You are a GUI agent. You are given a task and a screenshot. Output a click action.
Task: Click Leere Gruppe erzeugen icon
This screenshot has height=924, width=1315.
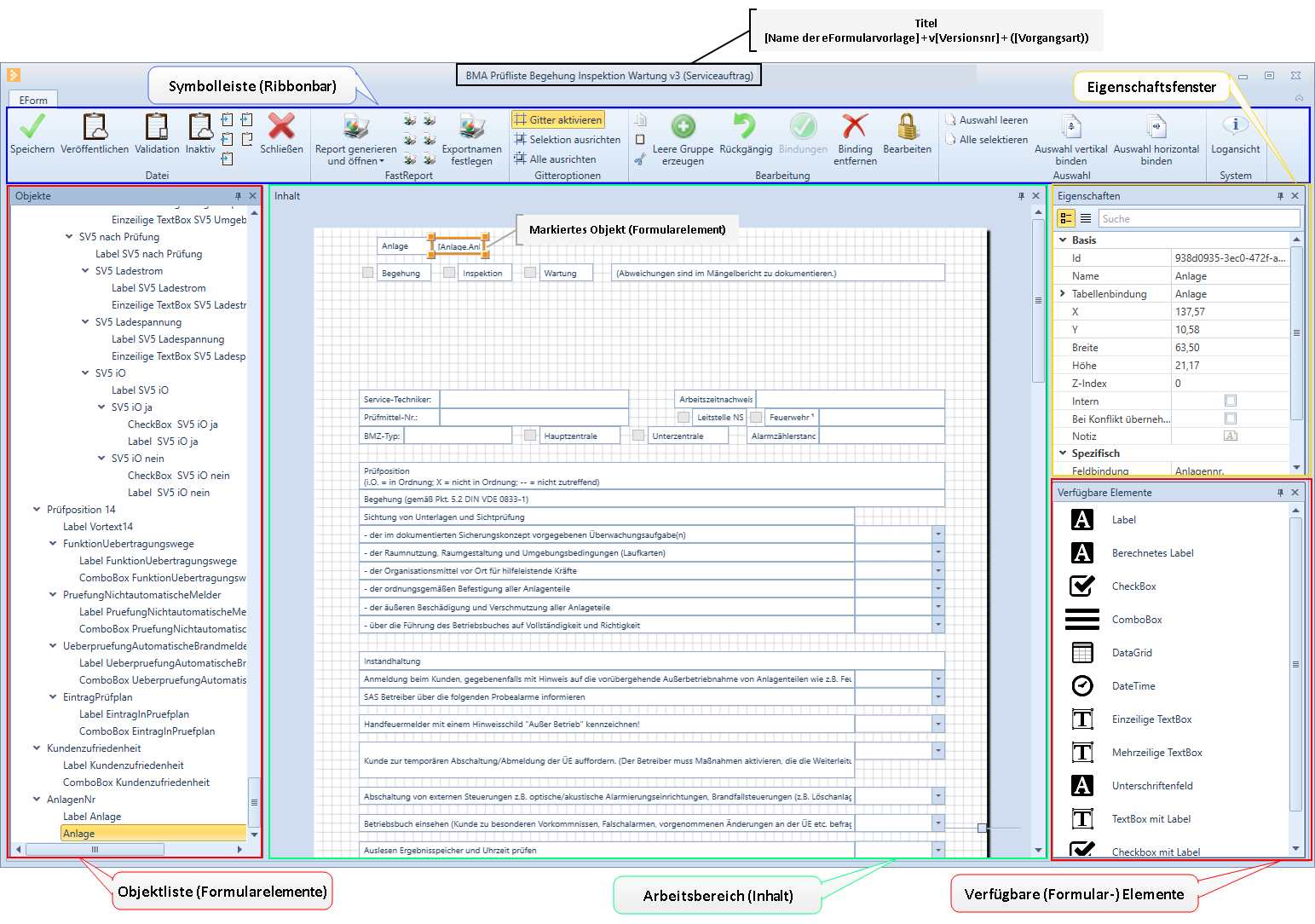[683, 127]
